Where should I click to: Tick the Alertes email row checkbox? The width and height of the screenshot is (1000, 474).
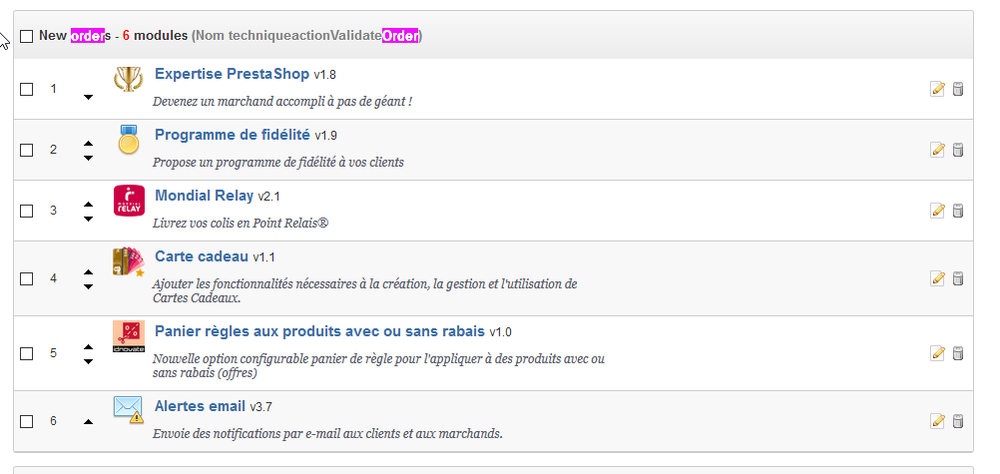coord(26,421)
